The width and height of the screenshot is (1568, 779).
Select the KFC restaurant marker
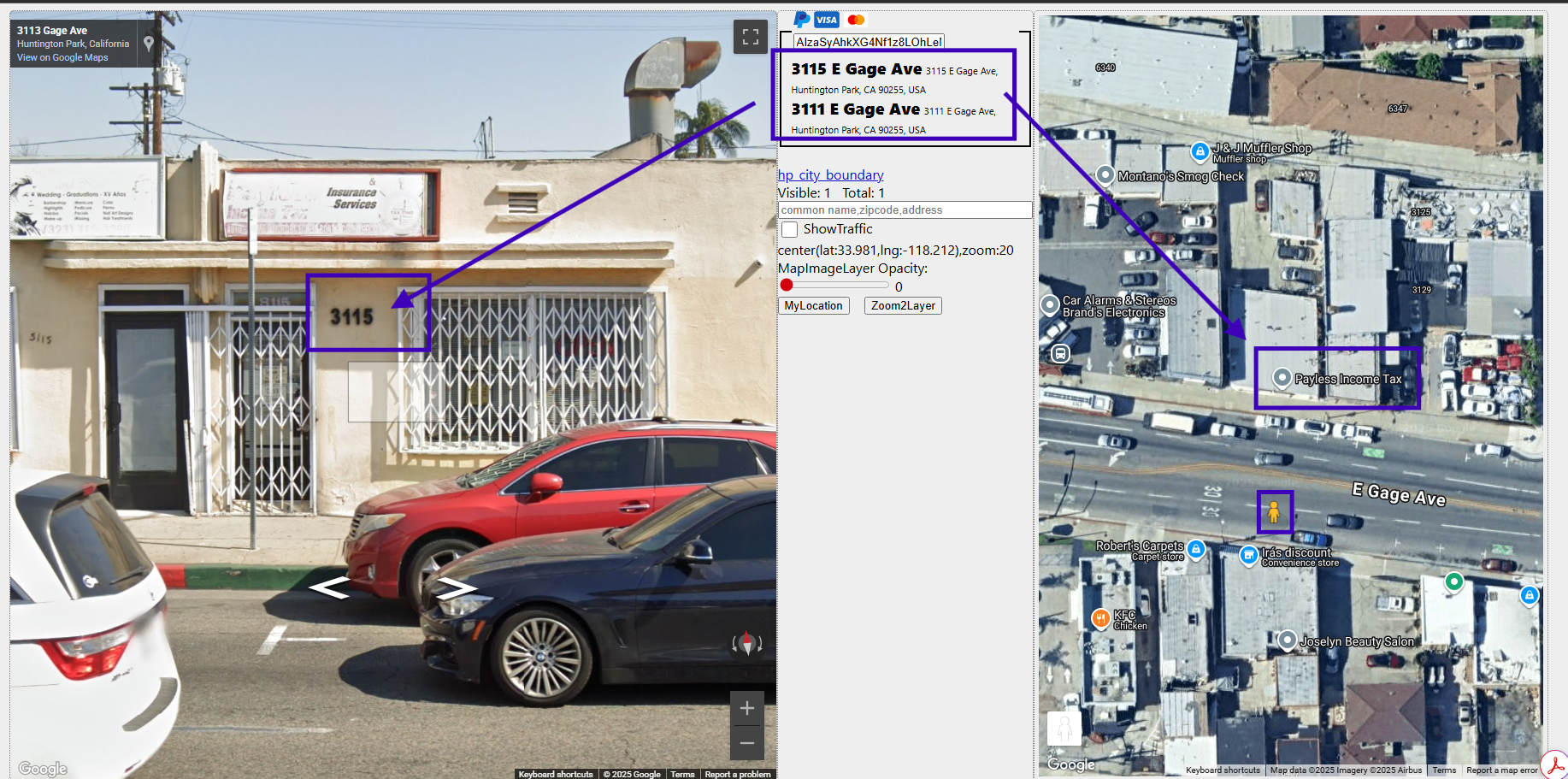coord(1101,619)
